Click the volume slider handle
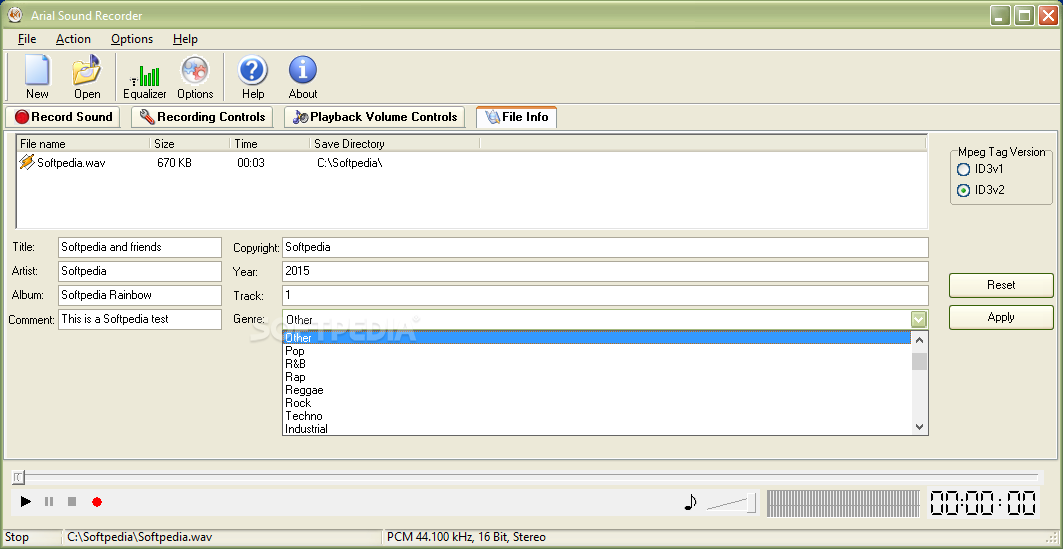Image resolution: width=1063 pixels, height=549 pixels. pos(751,503)
